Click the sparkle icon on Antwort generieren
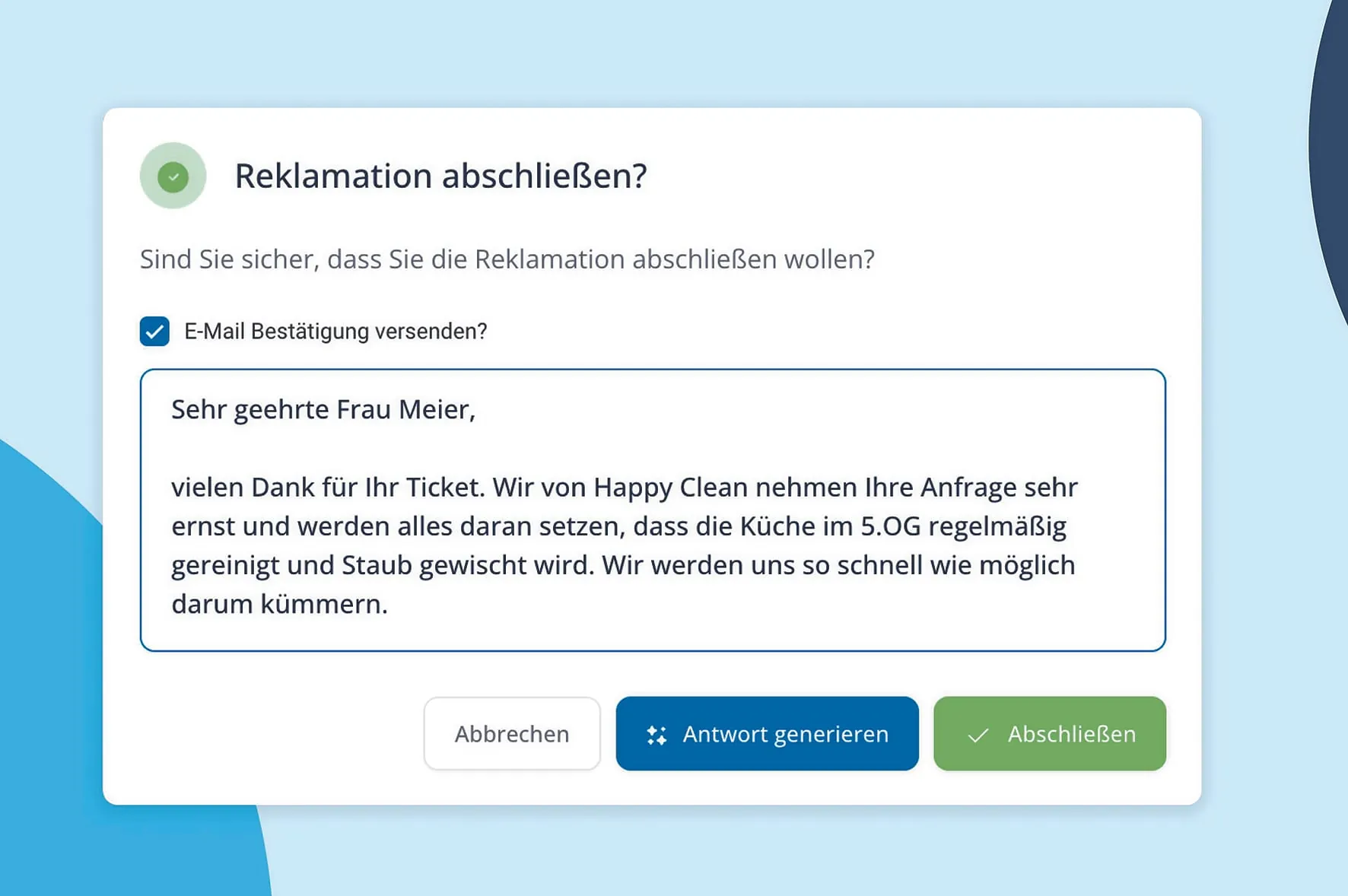The image size is (1348, 896). point(657,735)
